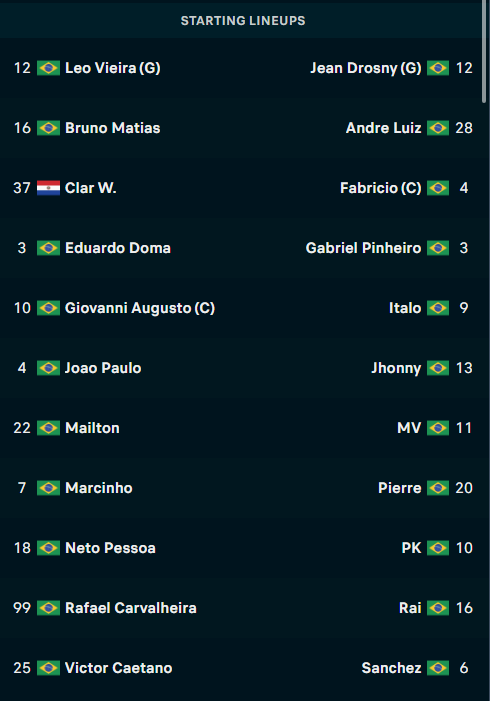
Task: Click the vertical scrollbar thumb
Action: 484,51
